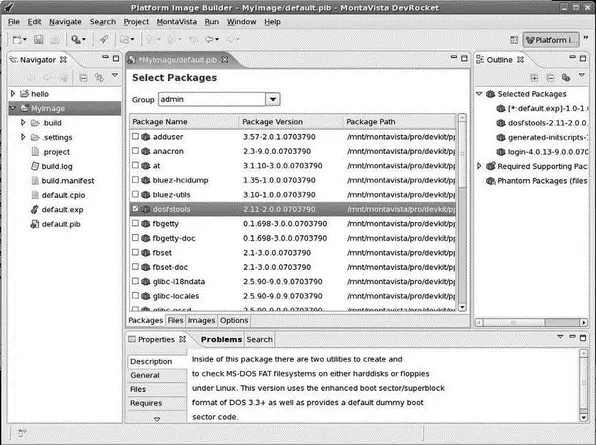Click the Print toolbar icon

[55, 40]
